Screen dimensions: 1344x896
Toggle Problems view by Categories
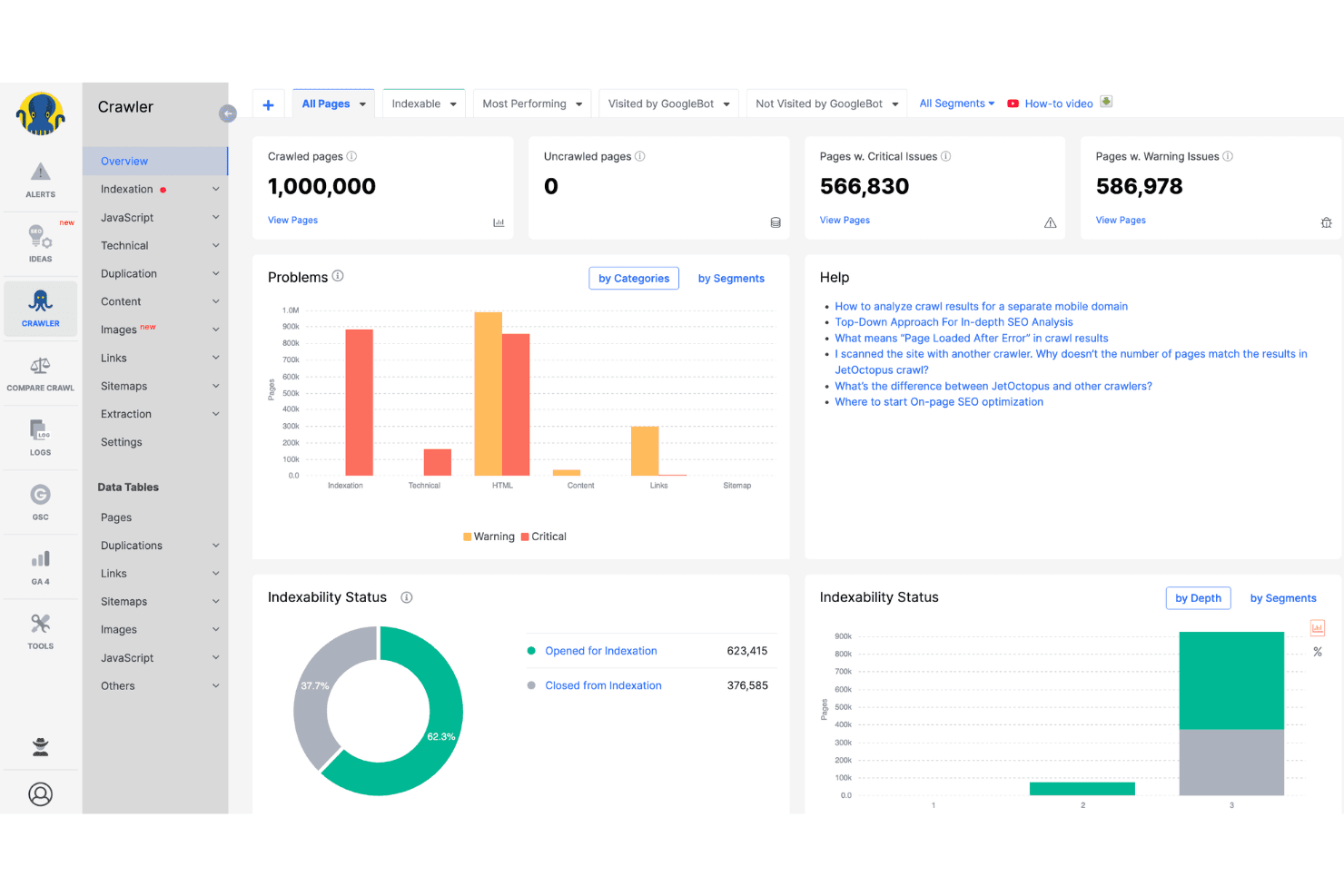(x=634, y=279)
